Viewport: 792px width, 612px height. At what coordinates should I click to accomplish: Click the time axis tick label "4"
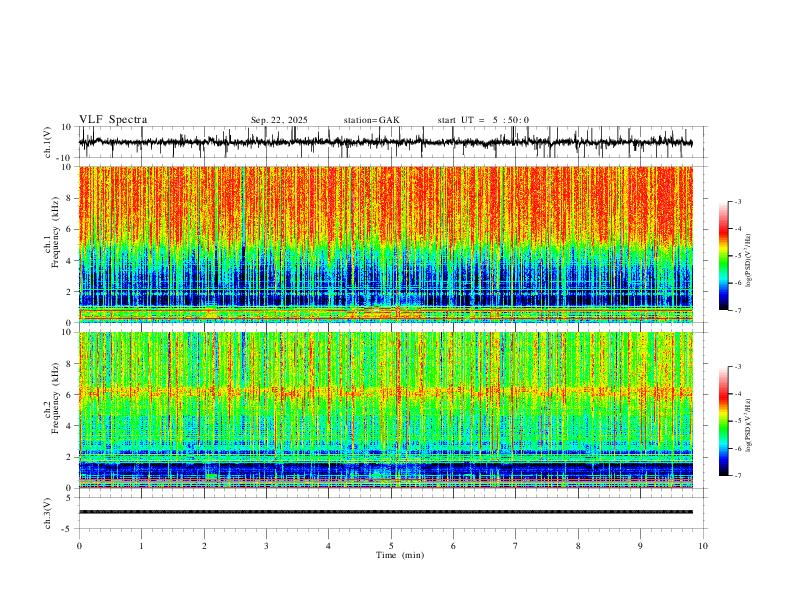328,546
